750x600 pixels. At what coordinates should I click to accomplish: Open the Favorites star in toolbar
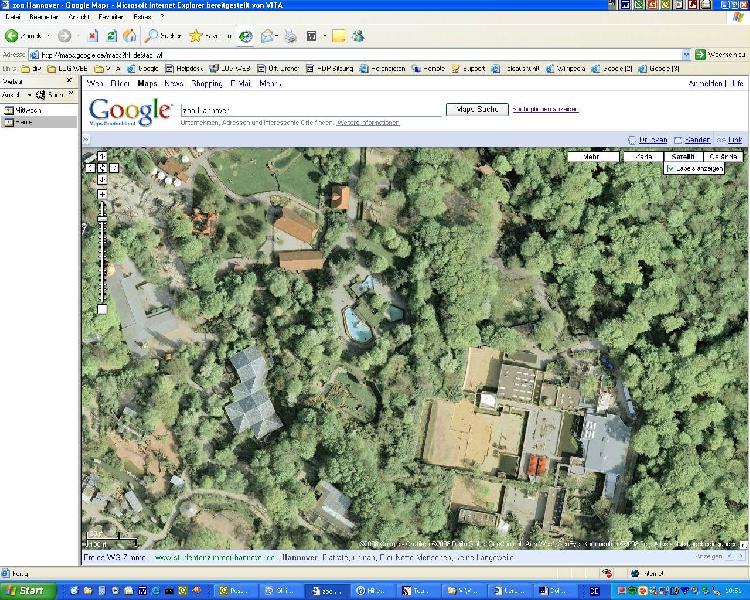(x=197, y=36)
